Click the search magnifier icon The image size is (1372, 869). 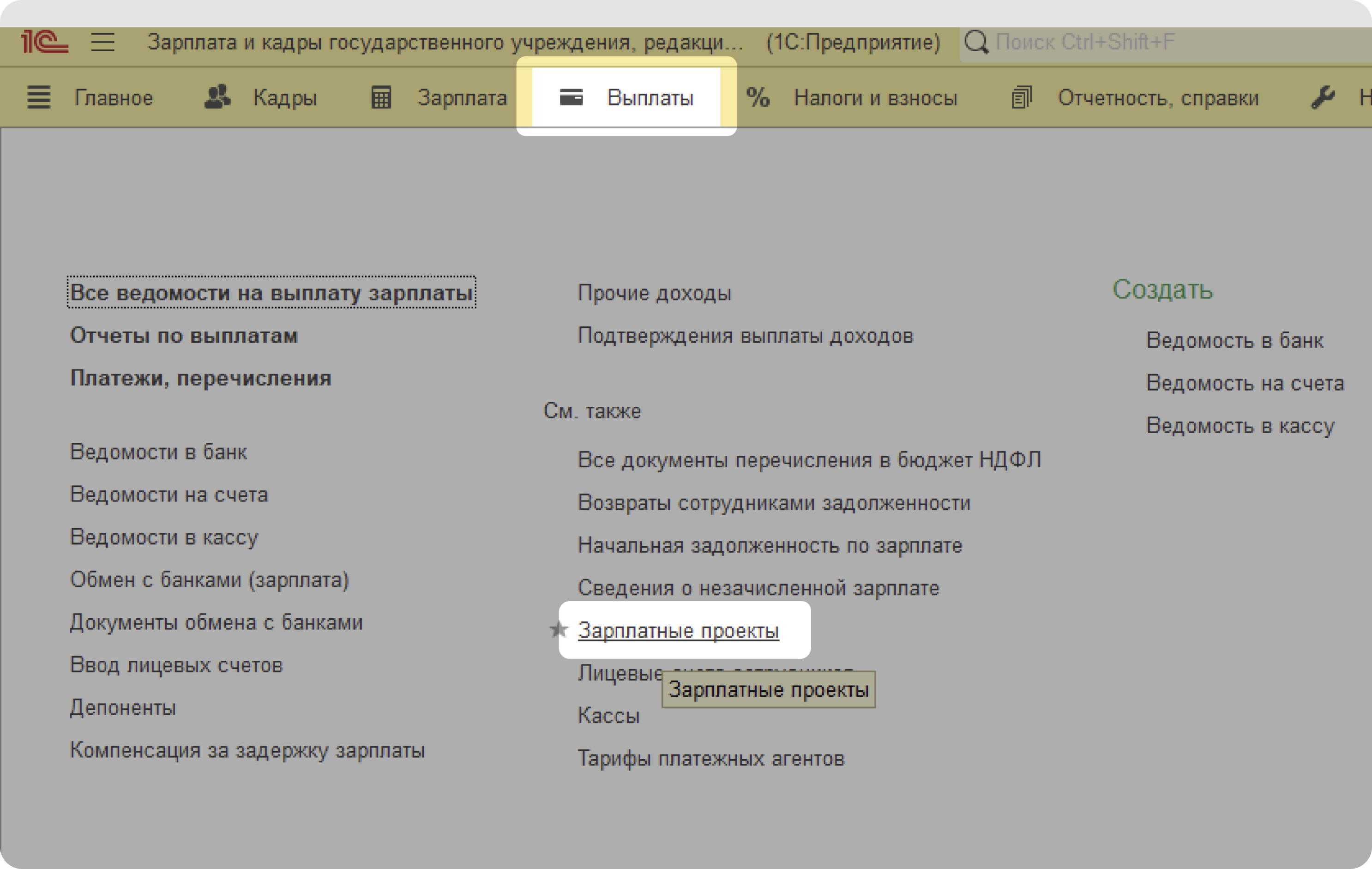976,42
